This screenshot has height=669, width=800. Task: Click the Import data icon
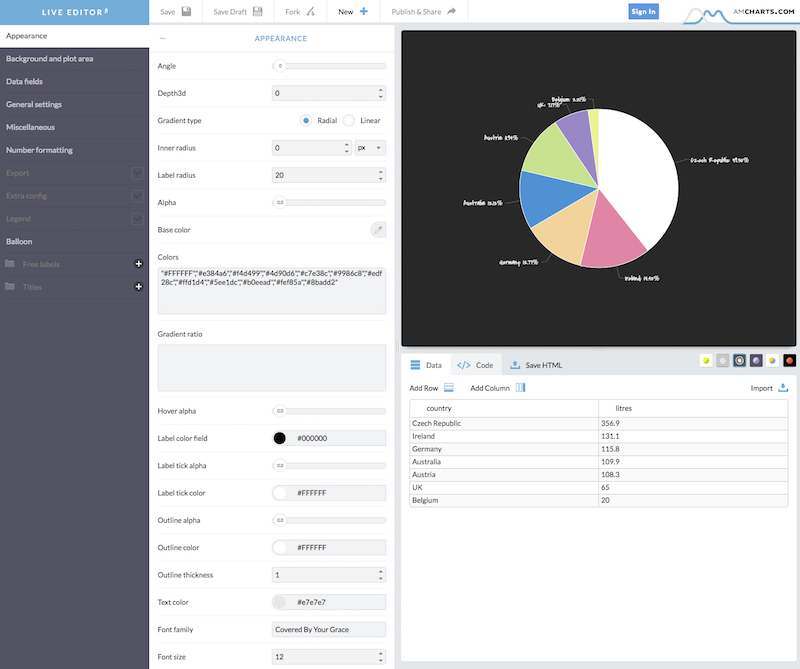coord(783,388)
